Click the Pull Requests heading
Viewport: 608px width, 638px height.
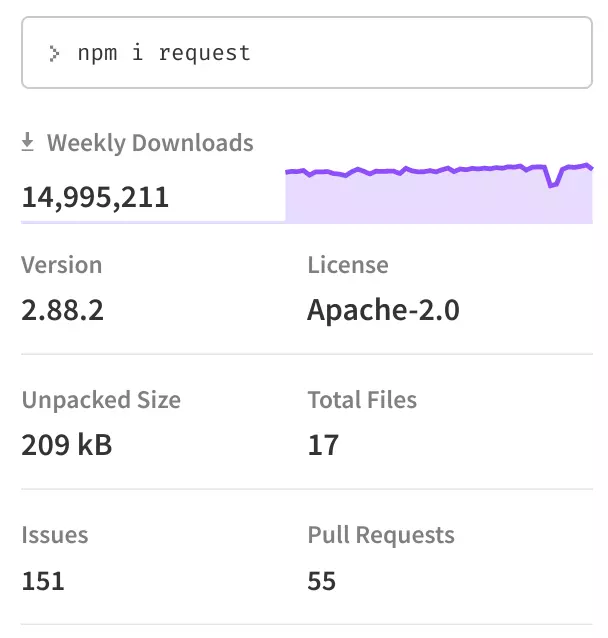click(x=381, y=535)
